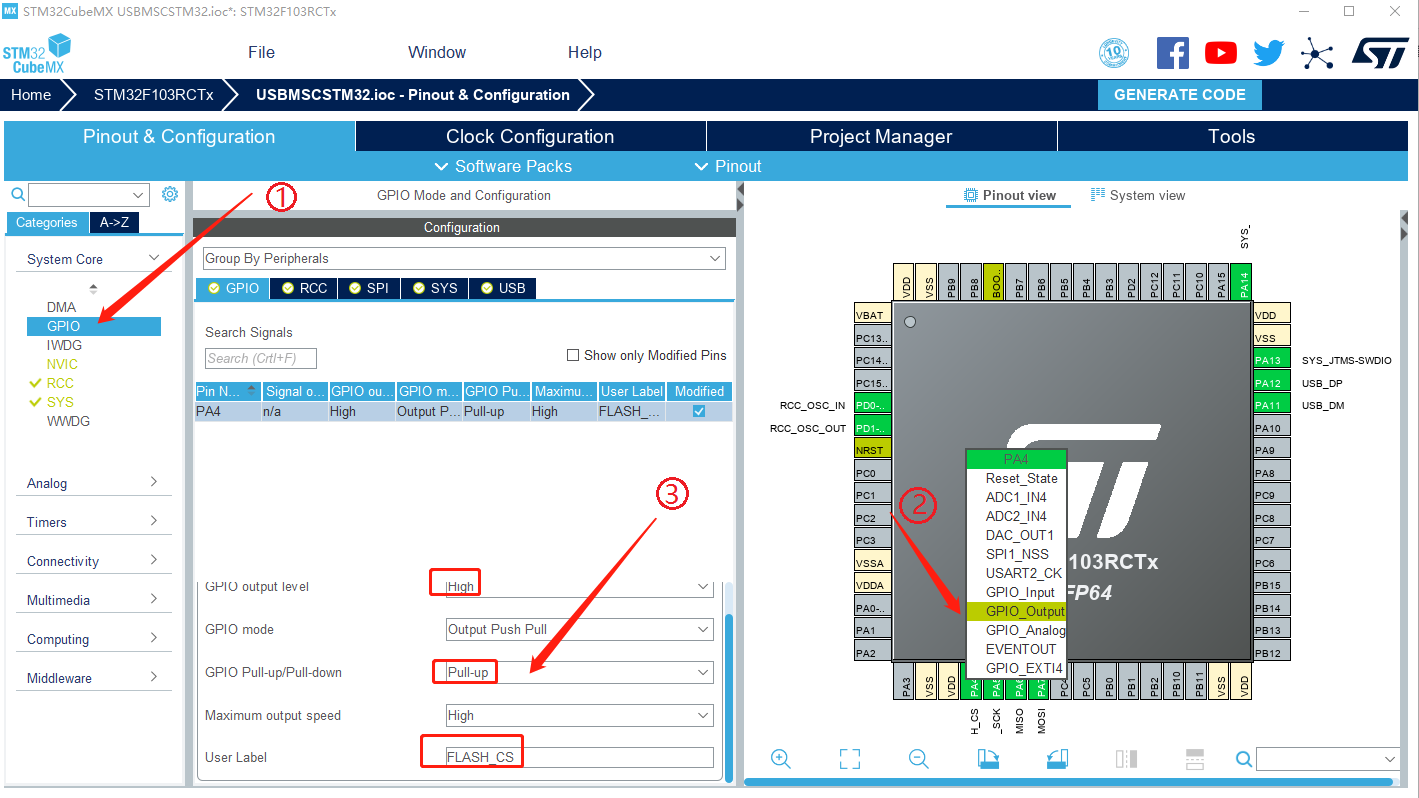Rotate the chip counter-clockwise

coord(1058,758)
